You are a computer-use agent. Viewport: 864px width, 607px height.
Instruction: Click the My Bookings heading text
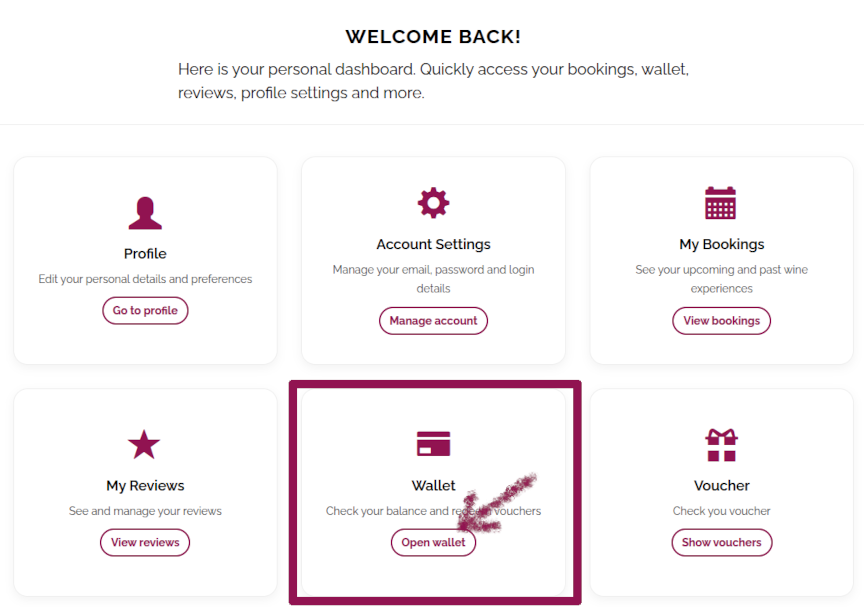(721, 244)
